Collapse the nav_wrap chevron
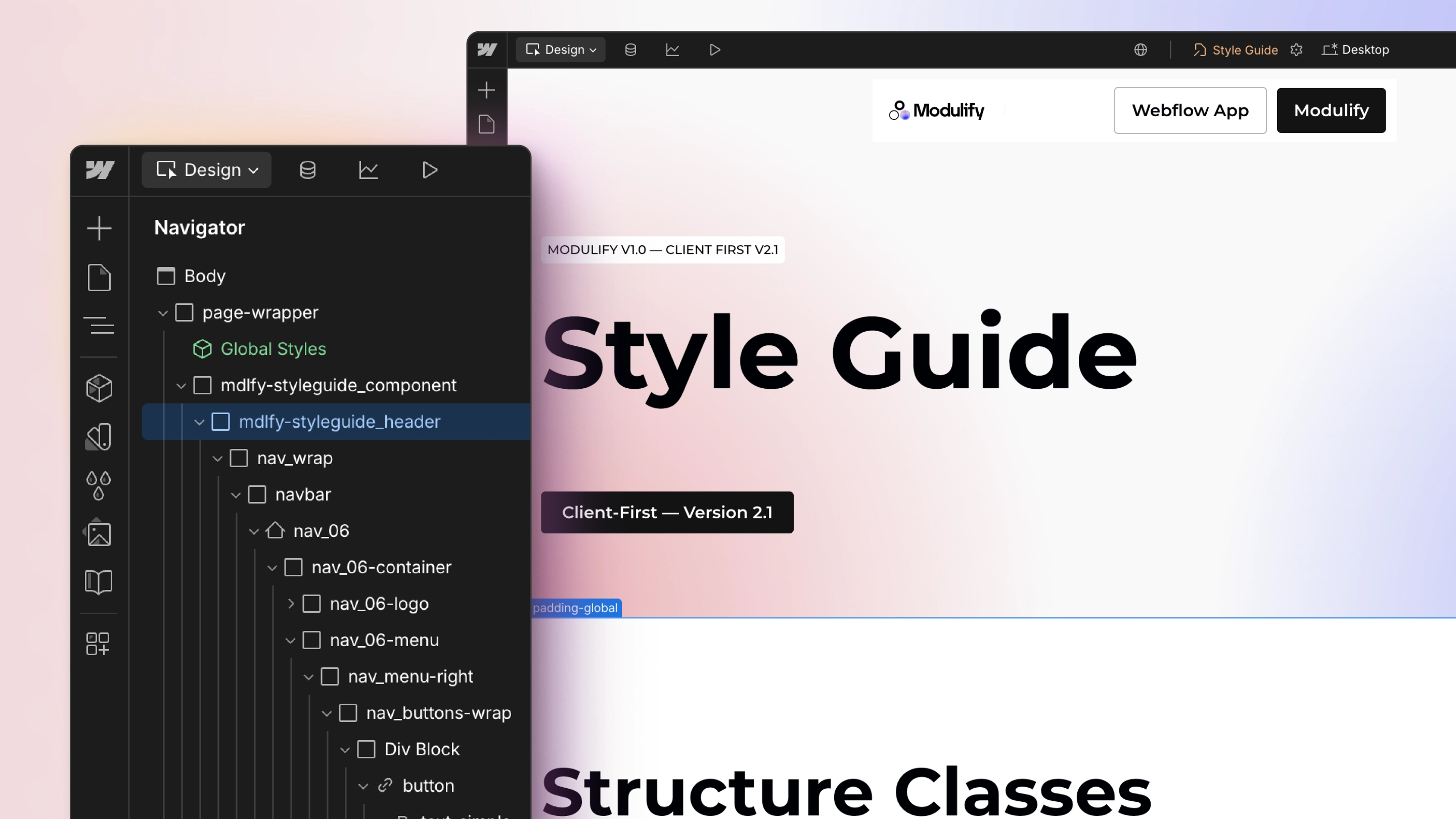Screen dimensions: 1456x819 (217, 459)
